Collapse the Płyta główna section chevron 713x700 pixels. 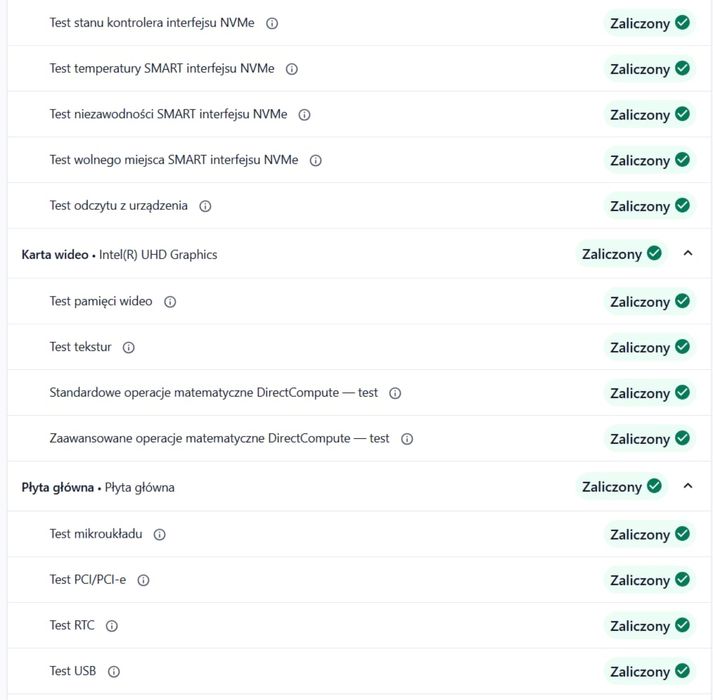687,486
